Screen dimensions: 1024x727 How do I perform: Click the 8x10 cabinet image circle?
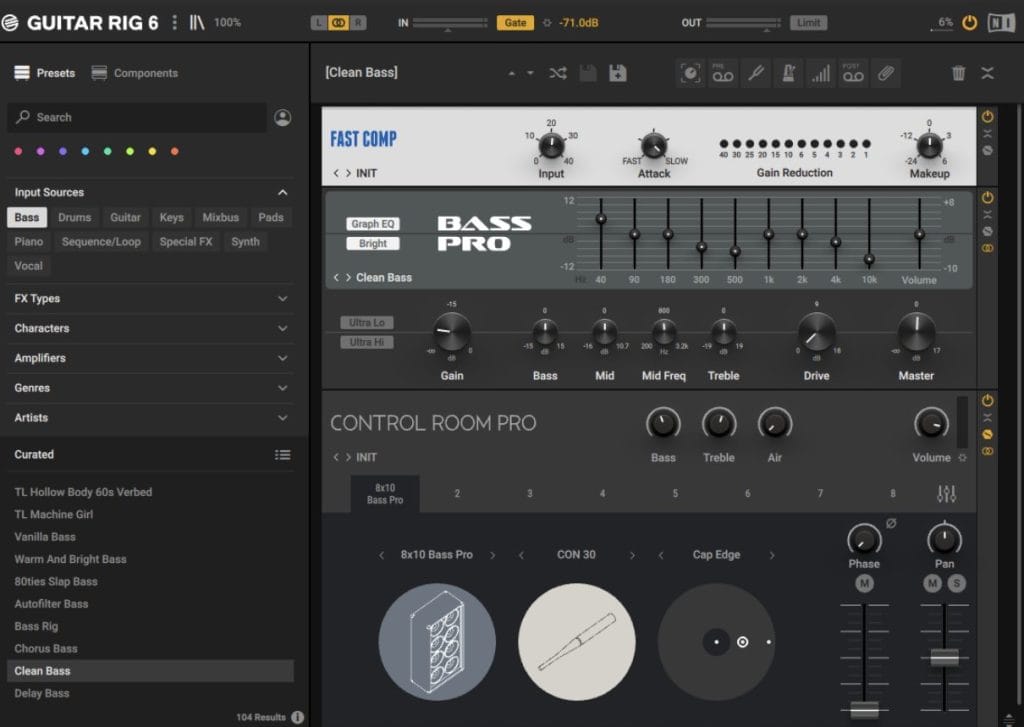(437, 641)
